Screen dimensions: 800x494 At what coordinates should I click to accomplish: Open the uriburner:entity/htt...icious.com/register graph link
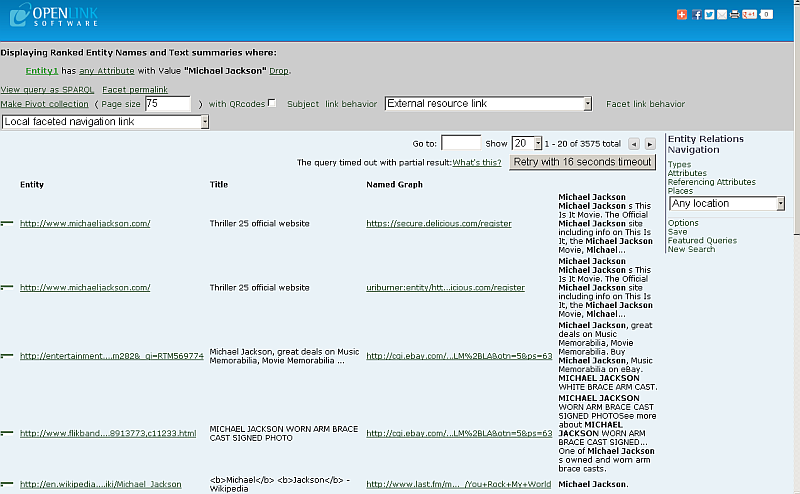pyautogui.click(x=445, y=288)
